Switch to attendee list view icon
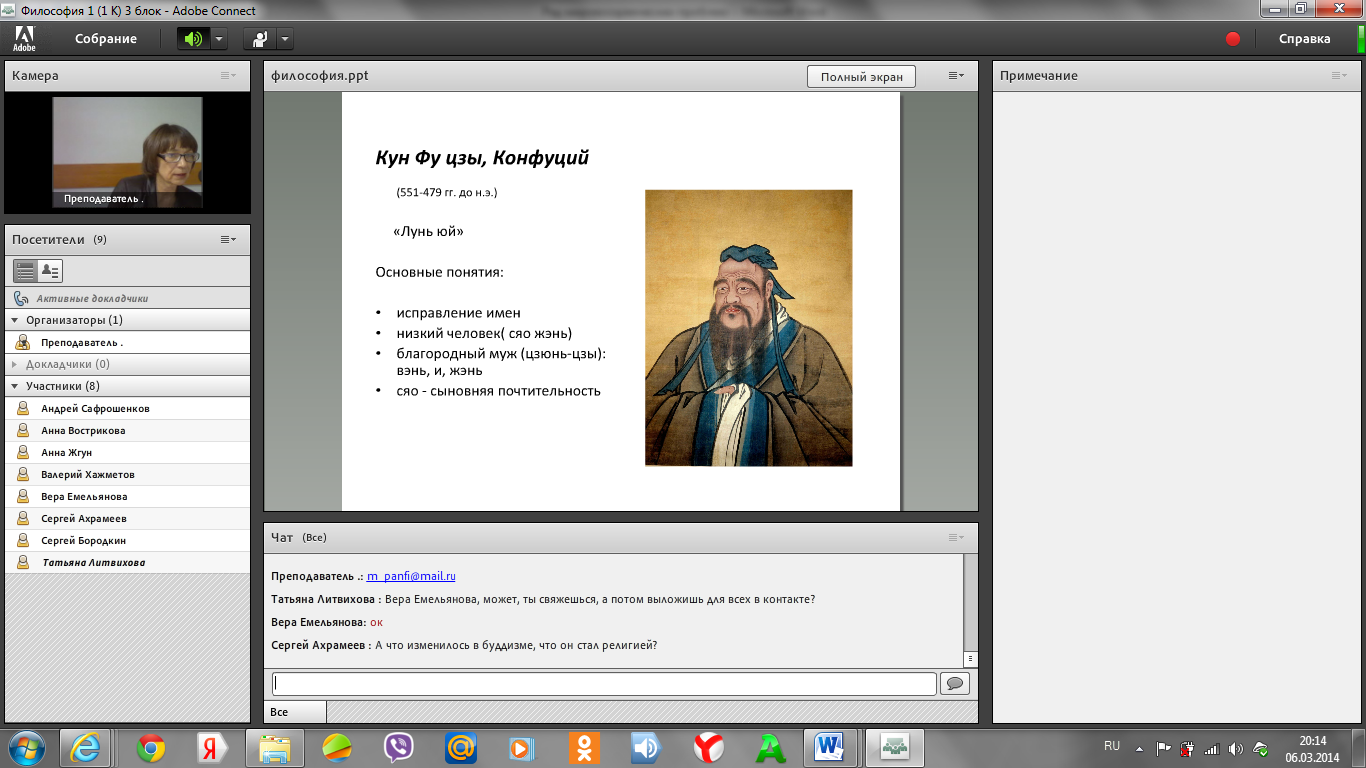 (x=26, y=271)
